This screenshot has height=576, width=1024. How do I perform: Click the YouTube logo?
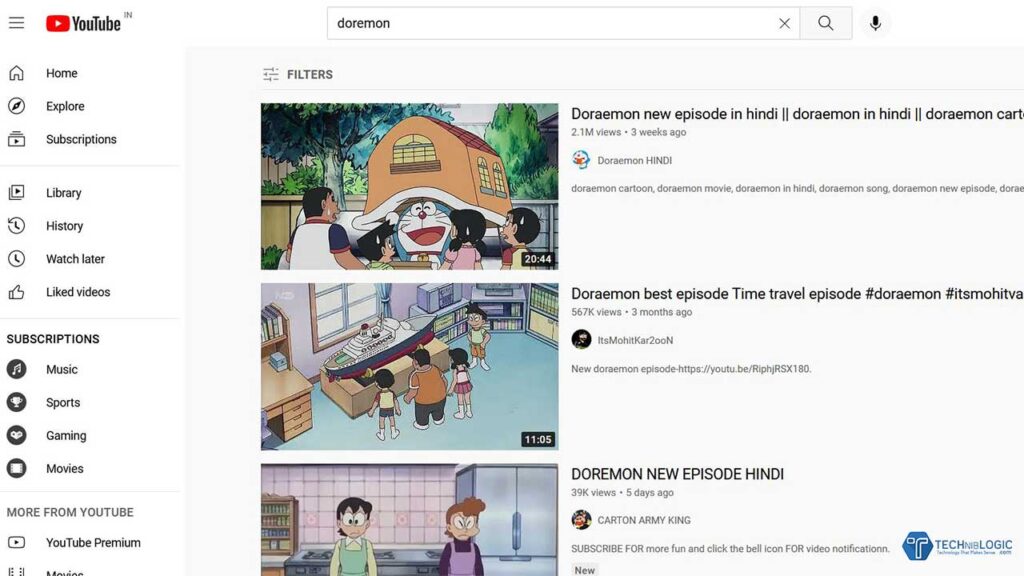click(84, 24)
